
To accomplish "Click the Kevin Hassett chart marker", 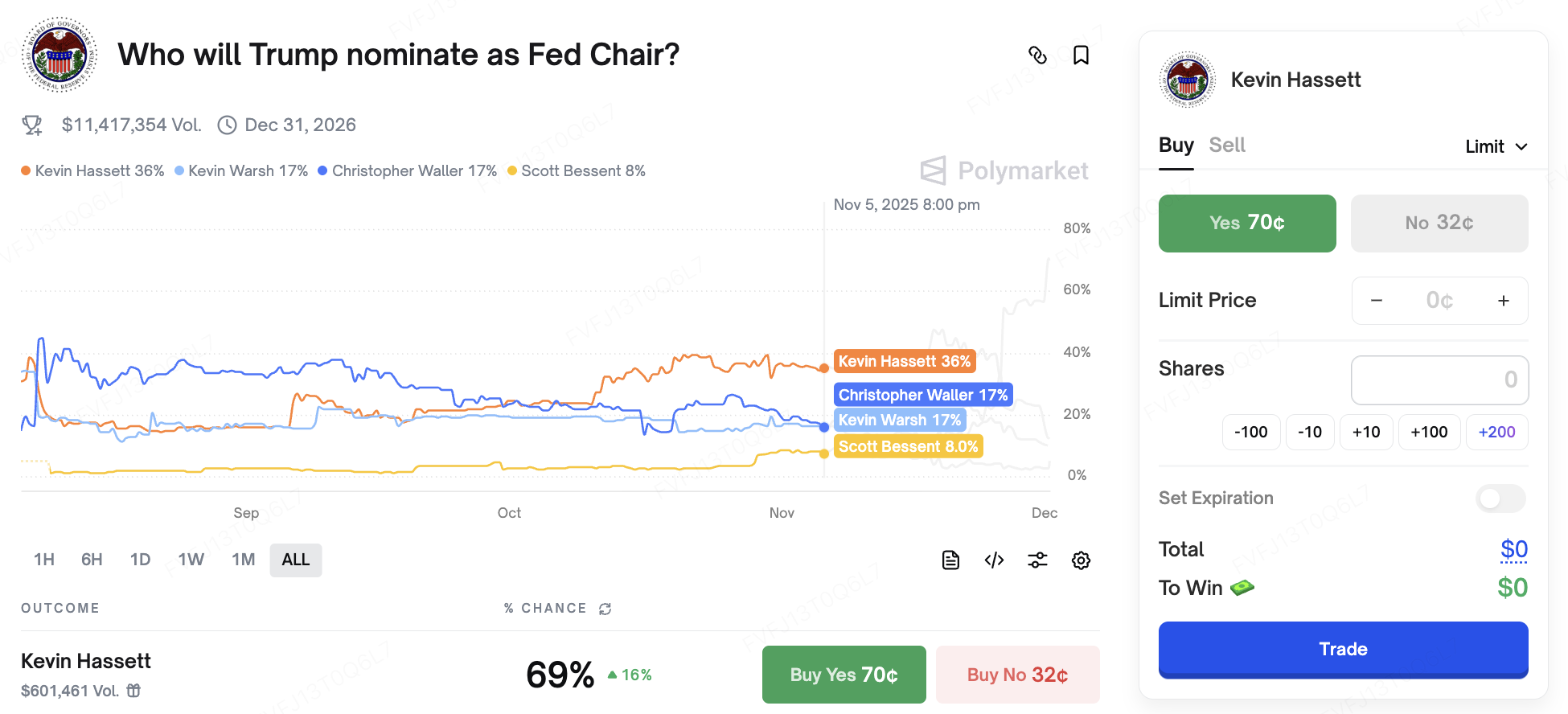I will (x=824, y=368).
